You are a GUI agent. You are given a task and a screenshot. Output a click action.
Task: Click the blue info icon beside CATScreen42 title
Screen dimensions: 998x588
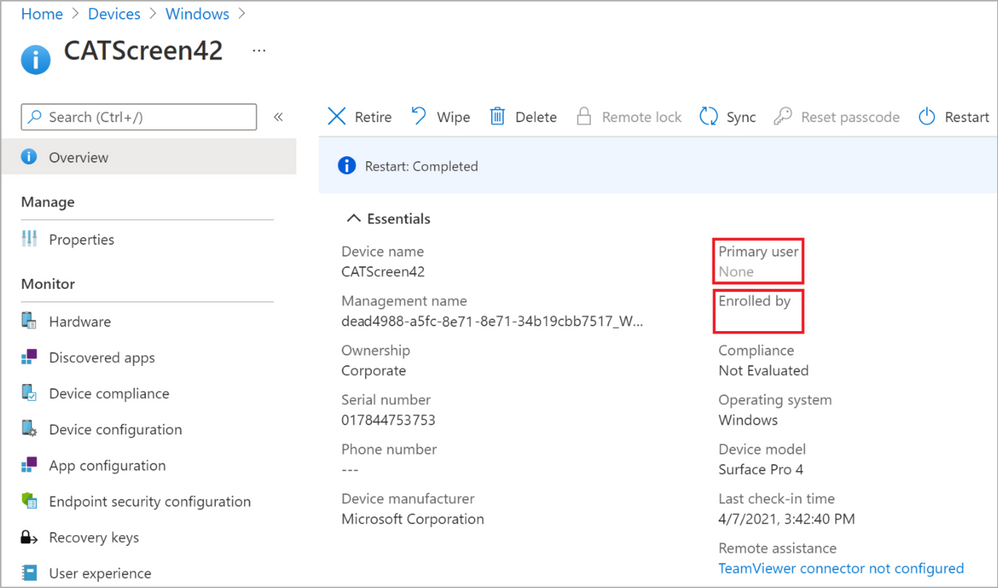(36, 60)
